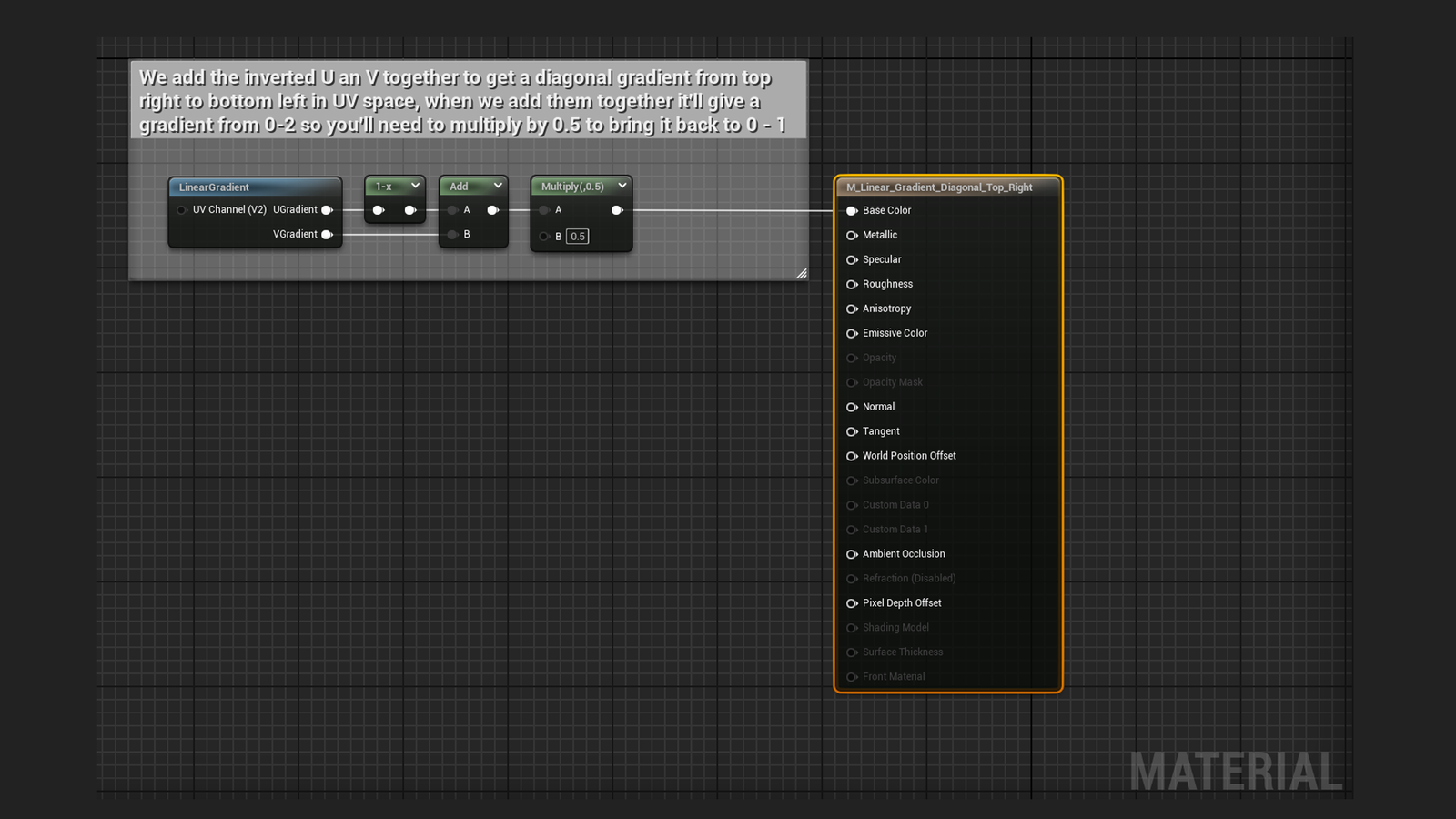Click the VGradient output pin

click(327, 235)
